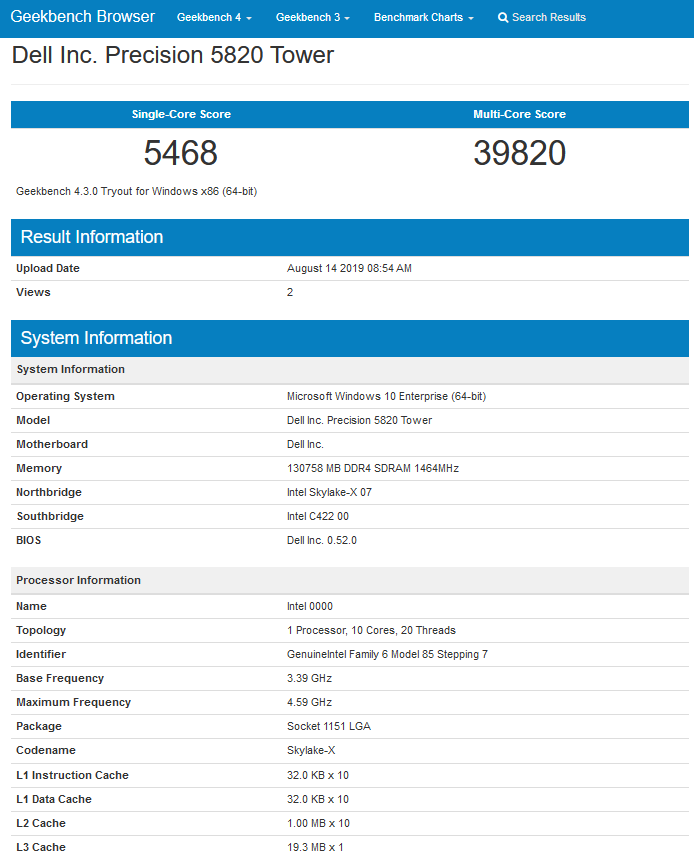Click the L3 Cache label
This screenshot has width=694, height=865.
[x=41, y=847]
